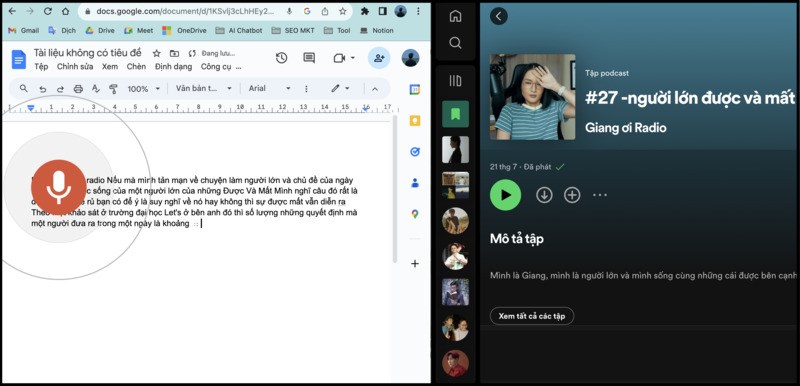Click the browser forward arrow
800x386 pixels.
tap(30, 11)
